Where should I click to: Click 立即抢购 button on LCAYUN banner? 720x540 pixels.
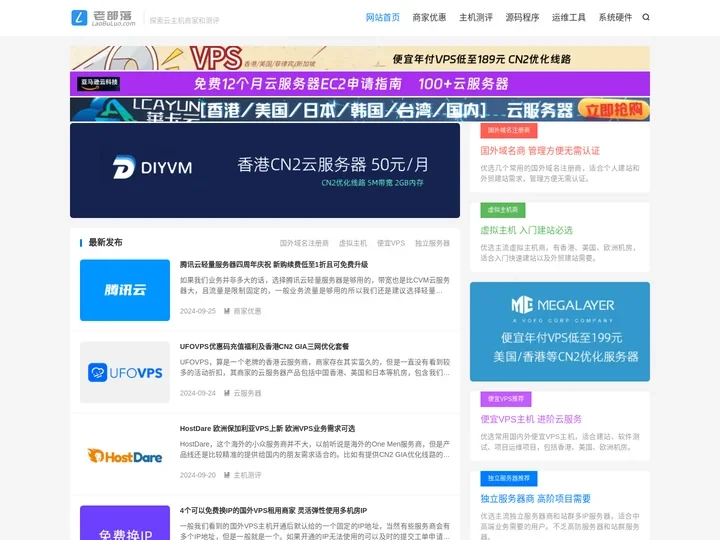(613, 109)
